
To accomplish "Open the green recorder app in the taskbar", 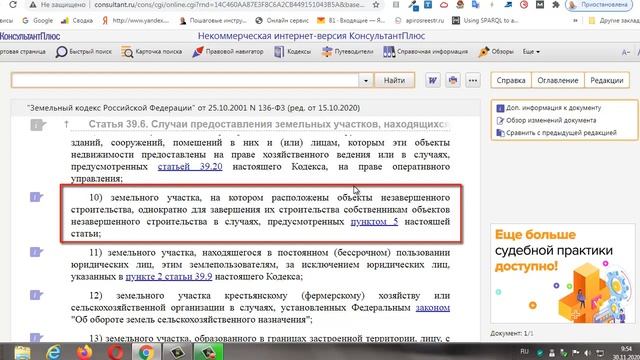I will click(x=208, y=352).
